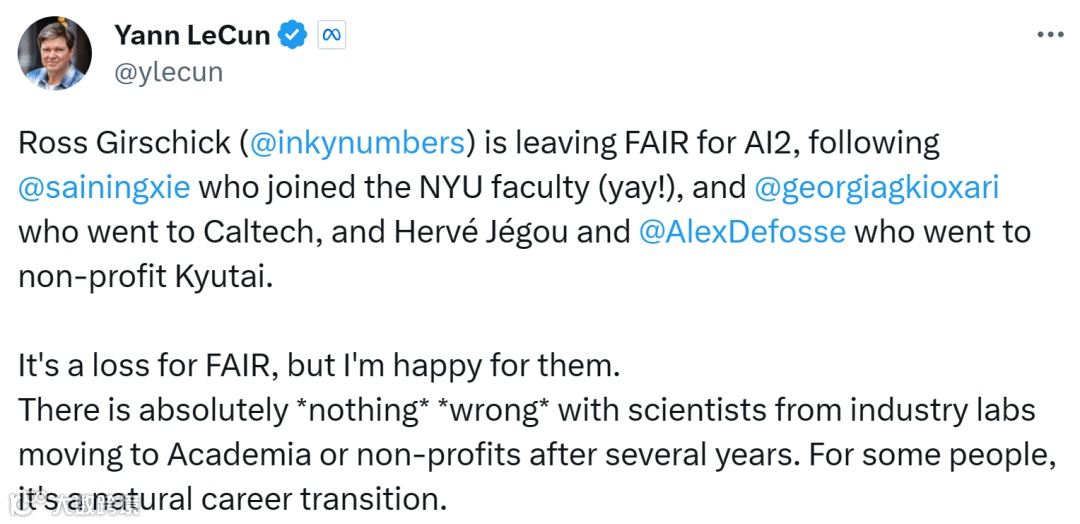Follow the @georgiagkioxari mention link

[x=875, y=187]
